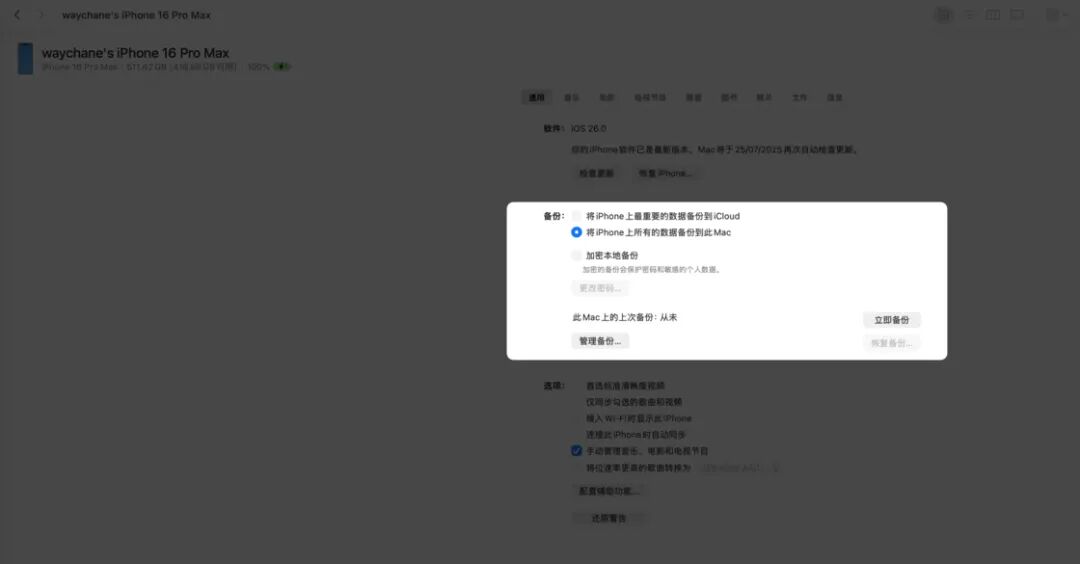The width and height of the screenshot is (1080, 564).
Task: Switch Finder to gallery view
Action: (1017, 14)
